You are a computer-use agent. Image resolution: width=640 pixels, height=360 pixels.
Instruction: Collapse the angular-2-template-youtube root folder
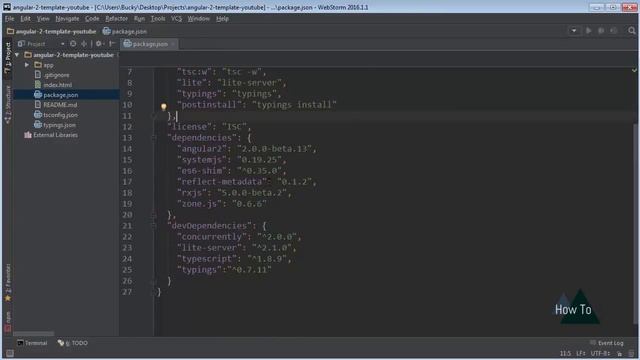[x=17, y=55]
